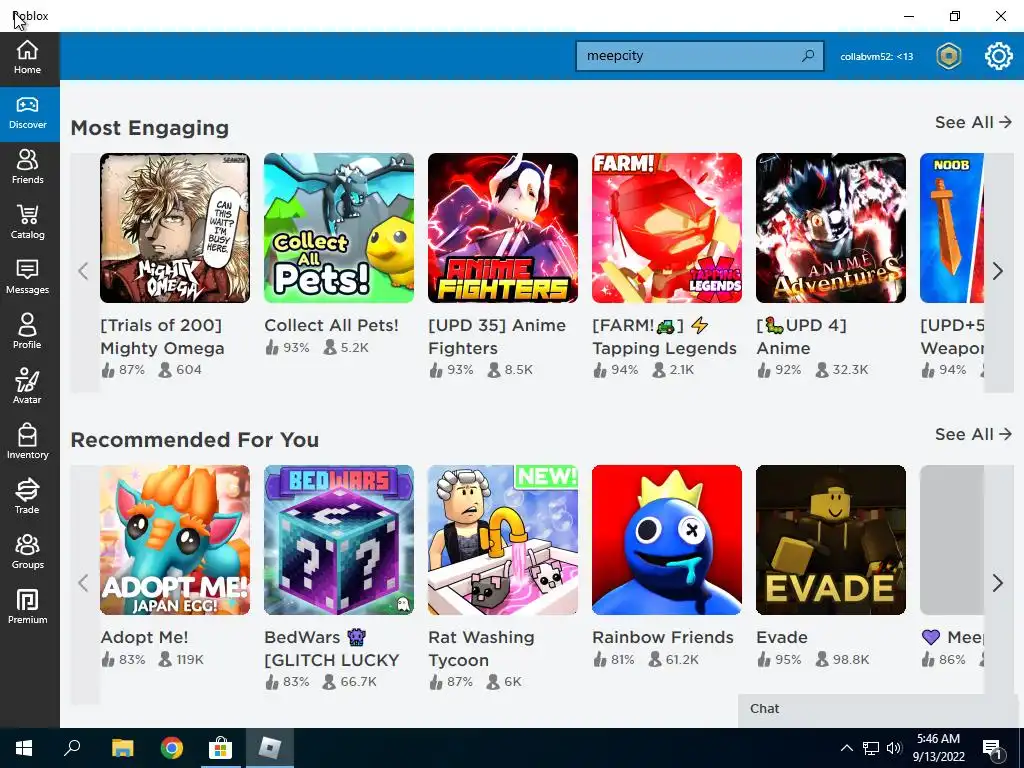Launch Chrome from the taskbar

172,748
